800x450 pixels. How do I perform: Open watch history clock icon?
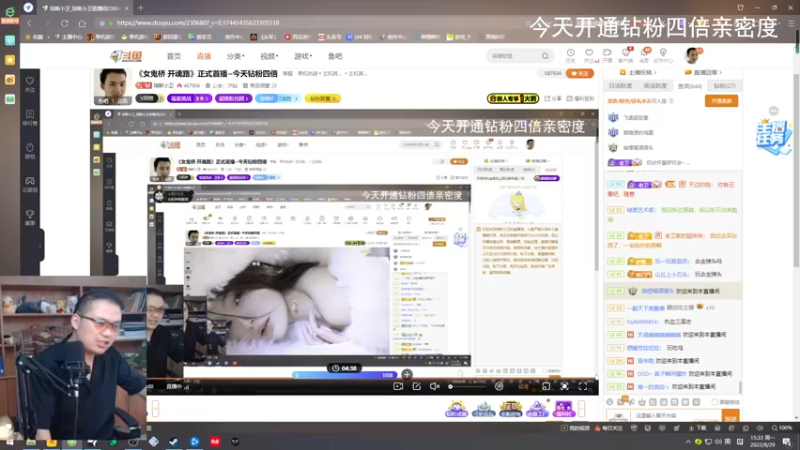(x=570, y=55)
